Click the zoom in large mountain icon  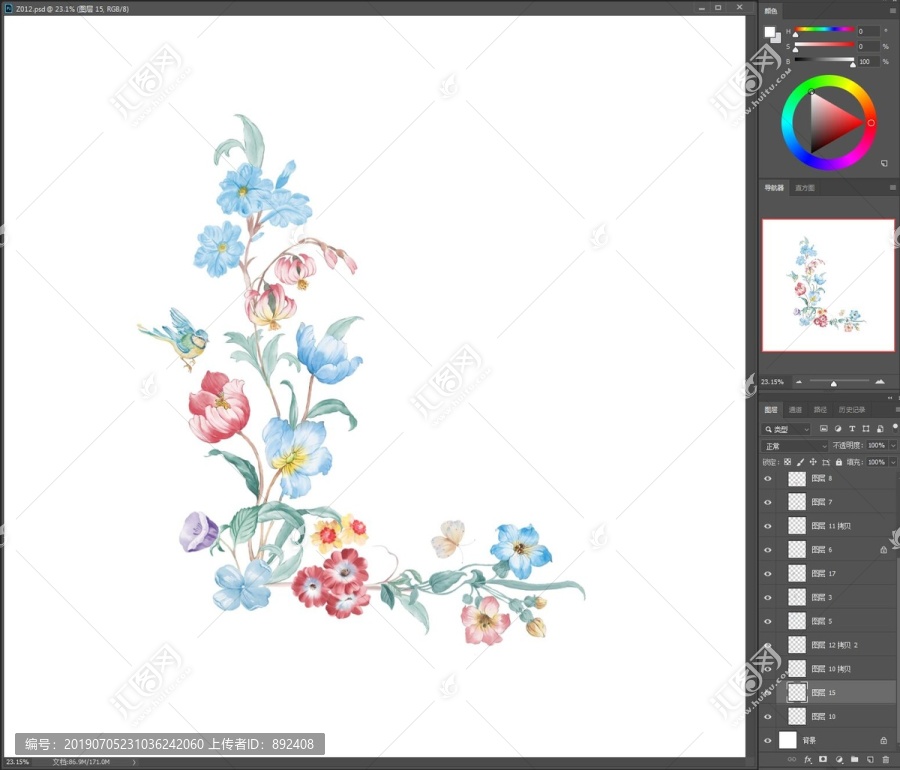[880, 381]
